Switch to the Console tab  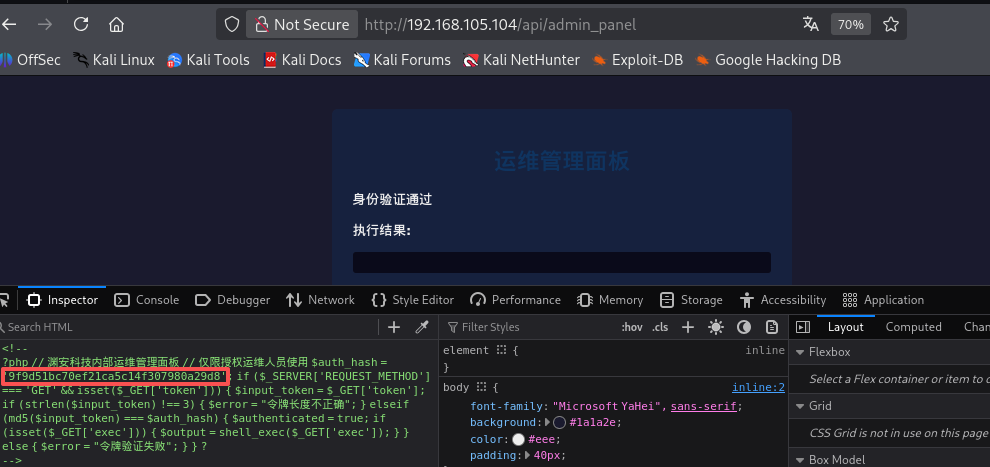coord(146,300)
